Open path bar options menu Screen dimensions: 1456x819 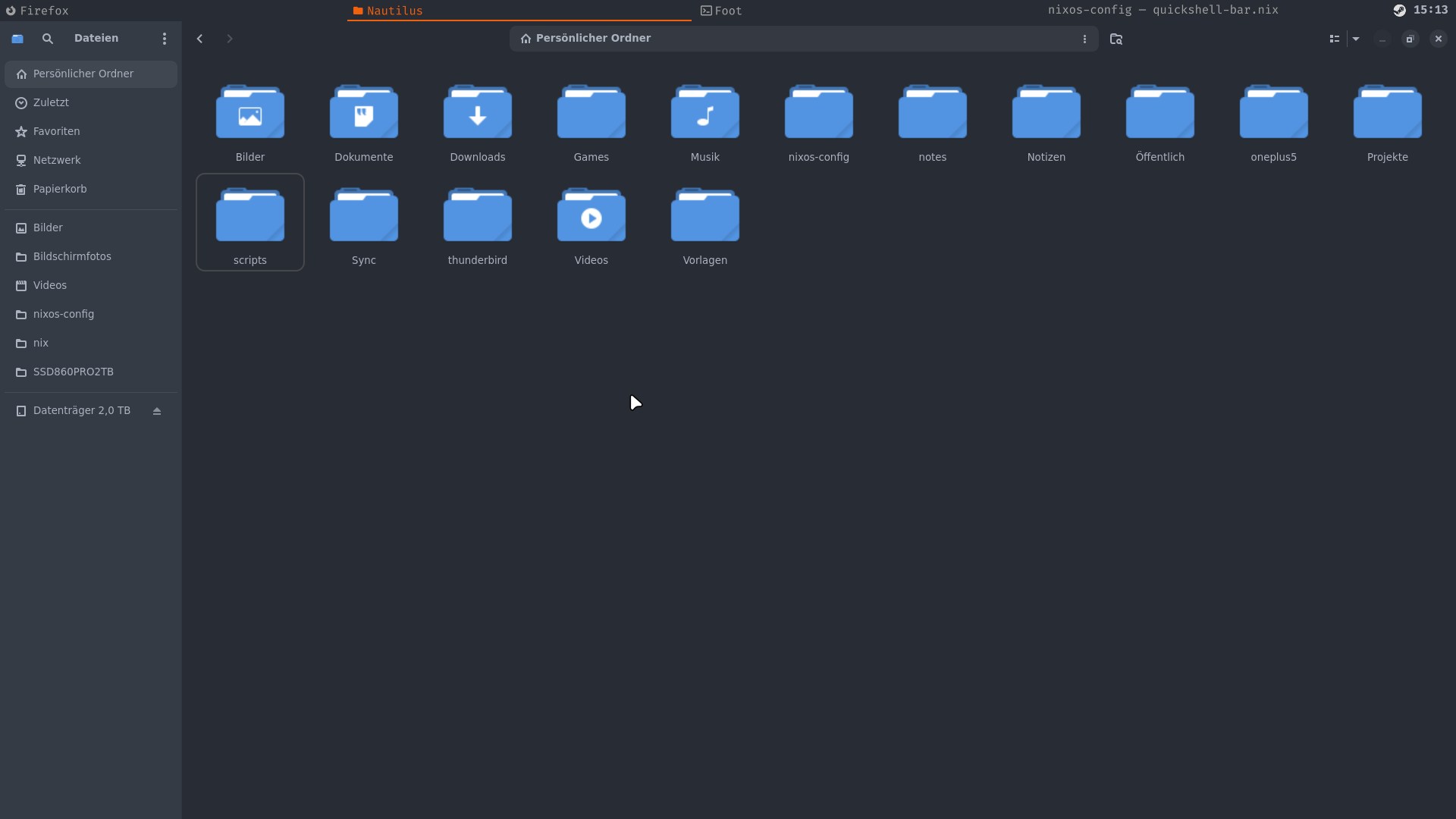[1084, 39]
